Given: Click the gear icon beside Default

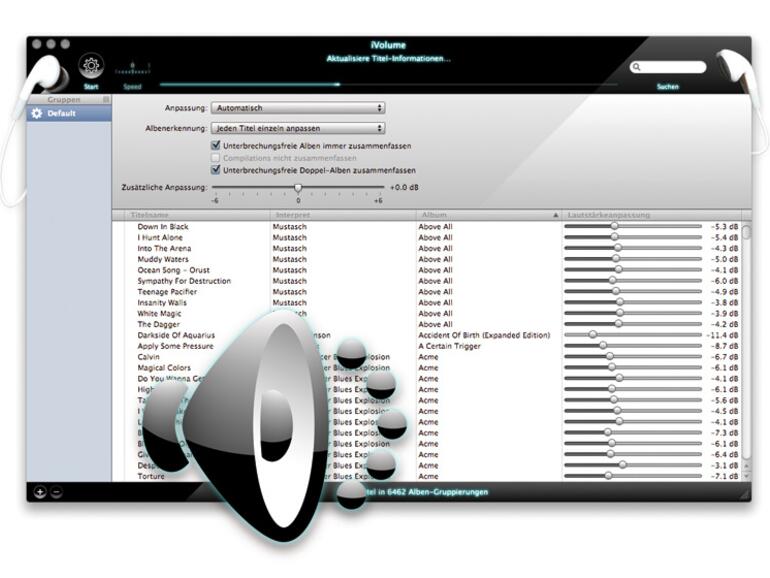Looking at the screenshot, I should point(37,113).
